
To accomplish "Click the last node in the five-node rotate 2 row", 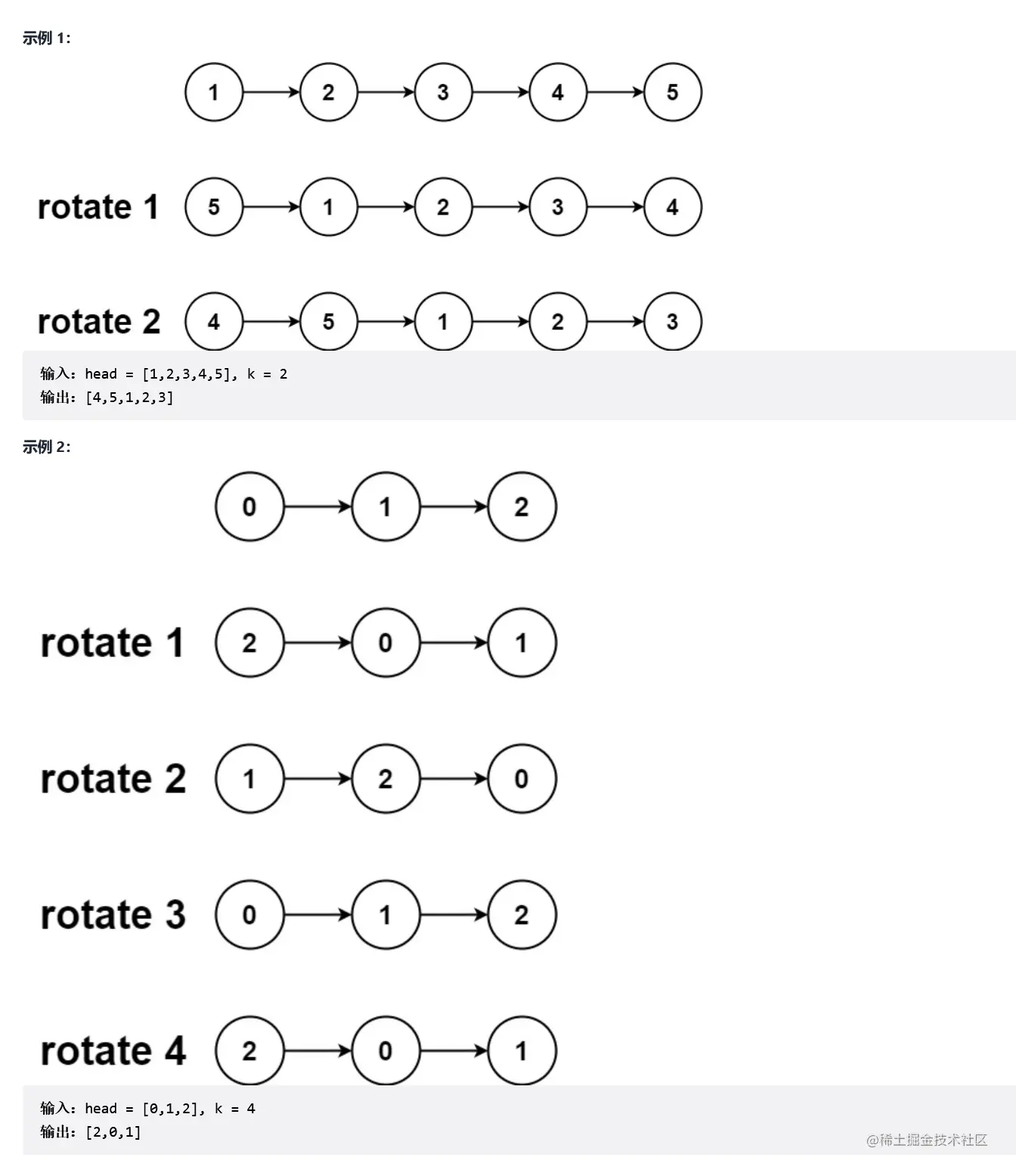I will pos(672,322).
